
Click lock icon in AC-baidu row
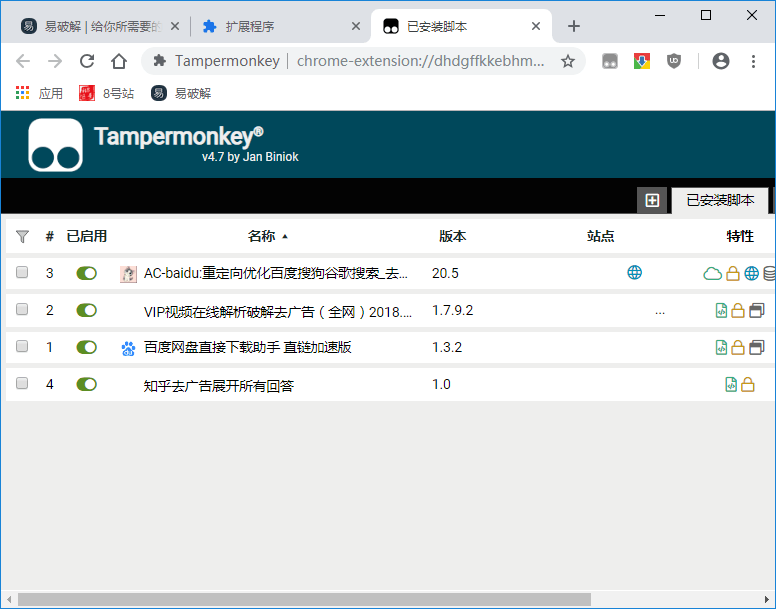pos(733,273)
